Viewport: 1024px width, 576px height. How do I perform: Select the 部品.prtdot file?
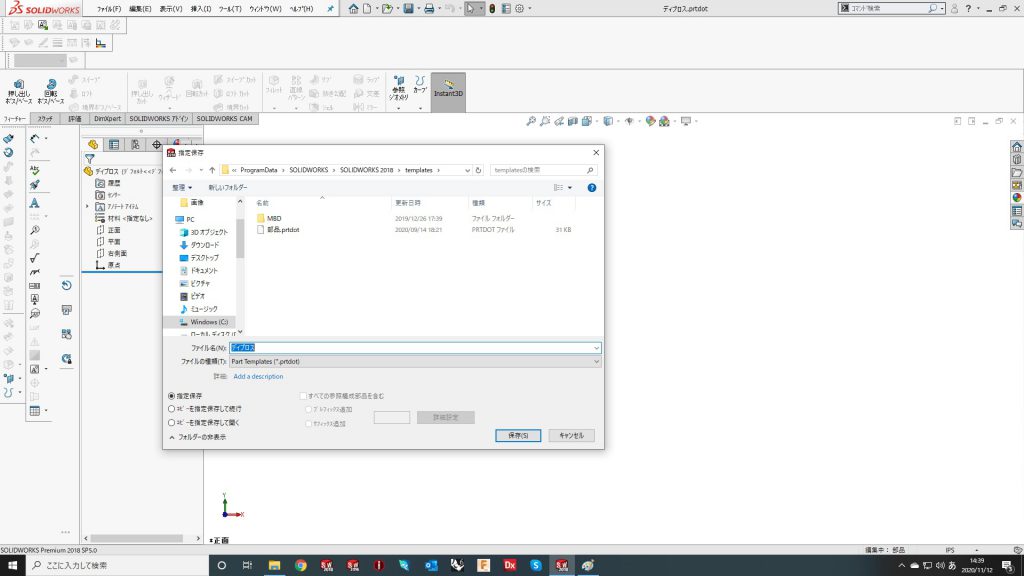click(x=283, y=230)
